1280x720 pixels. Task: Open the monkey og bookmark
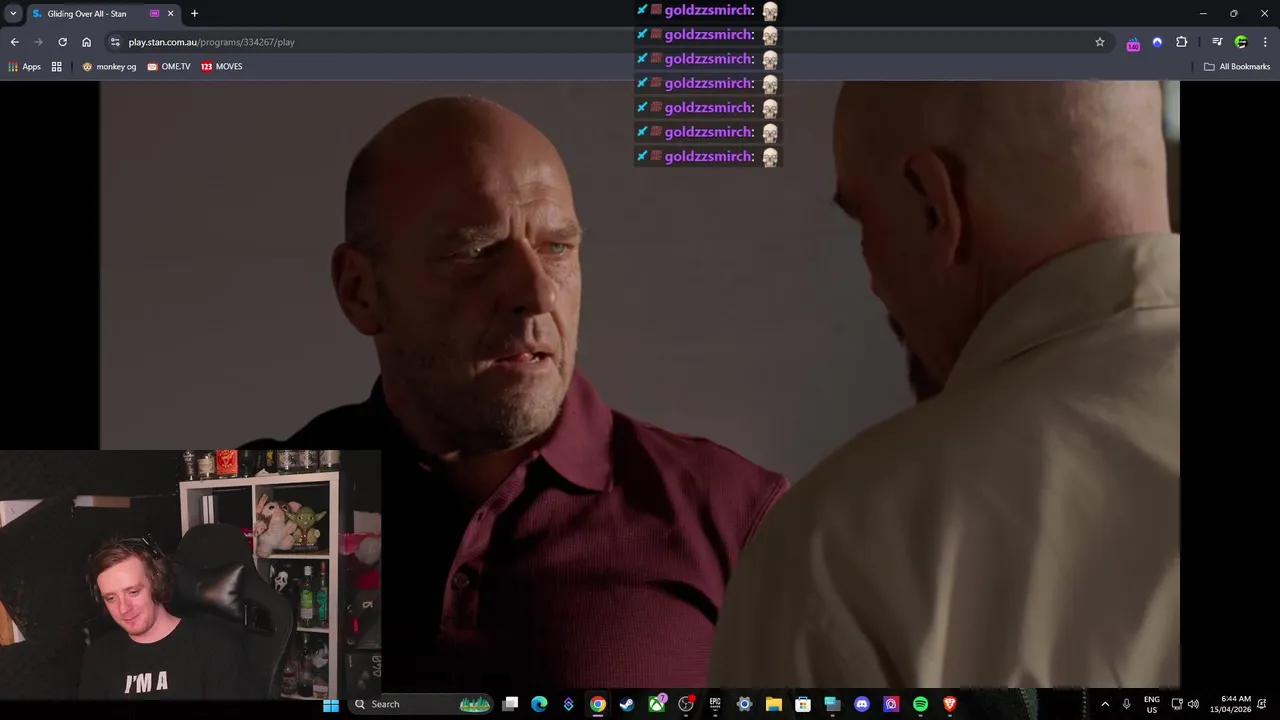coord(109,67)
